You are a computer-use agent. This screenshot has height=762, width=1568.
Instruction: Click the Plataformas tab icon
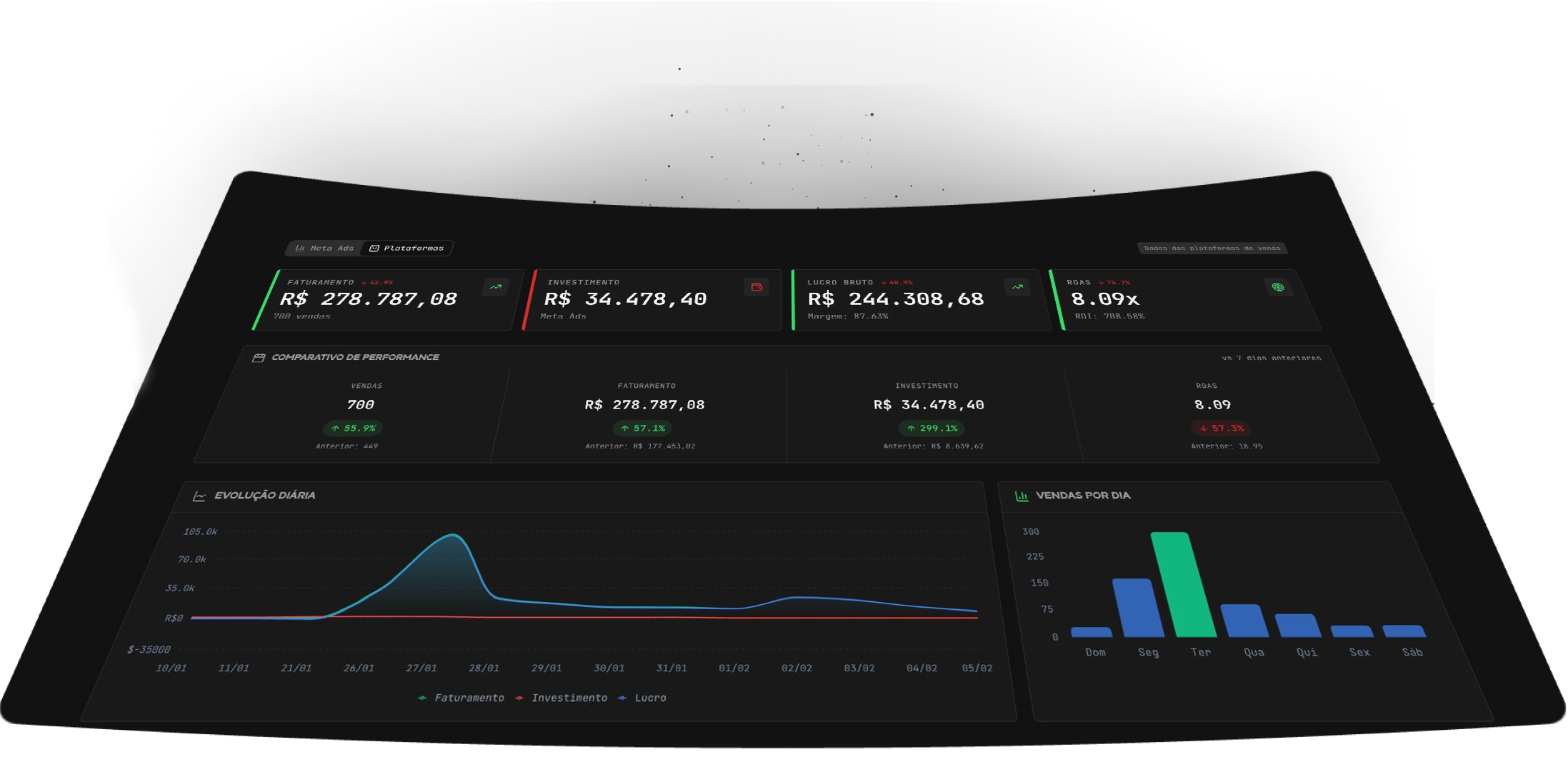374,249
